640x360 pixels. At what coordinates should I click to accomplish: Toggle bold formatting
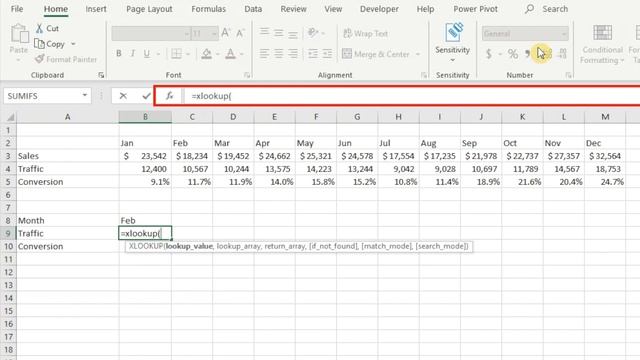tap(119, 53)
